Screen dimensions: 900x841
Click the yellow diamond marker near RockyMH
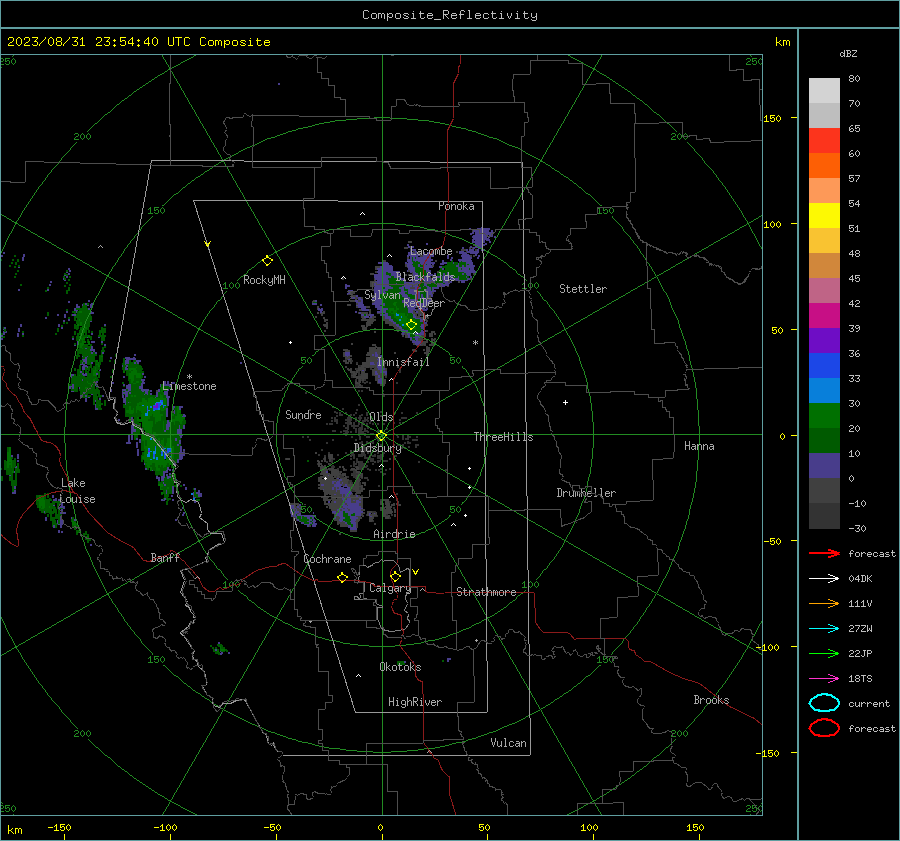[267, 261]
